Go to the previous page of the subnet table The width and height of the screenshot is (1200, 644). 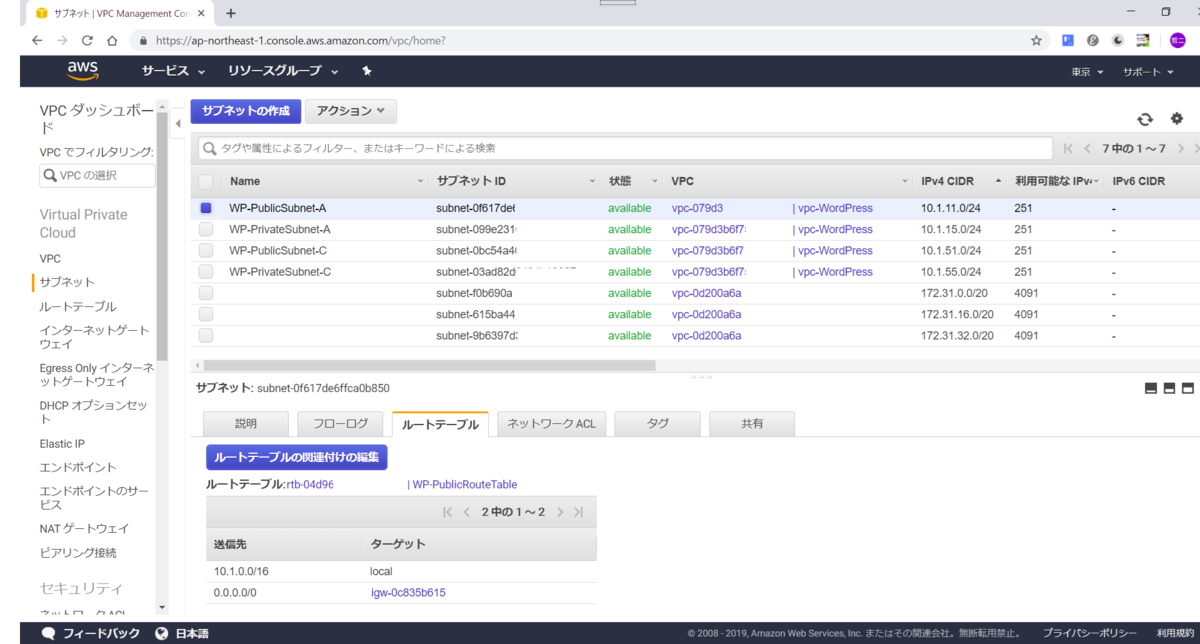coord(1087,148)
